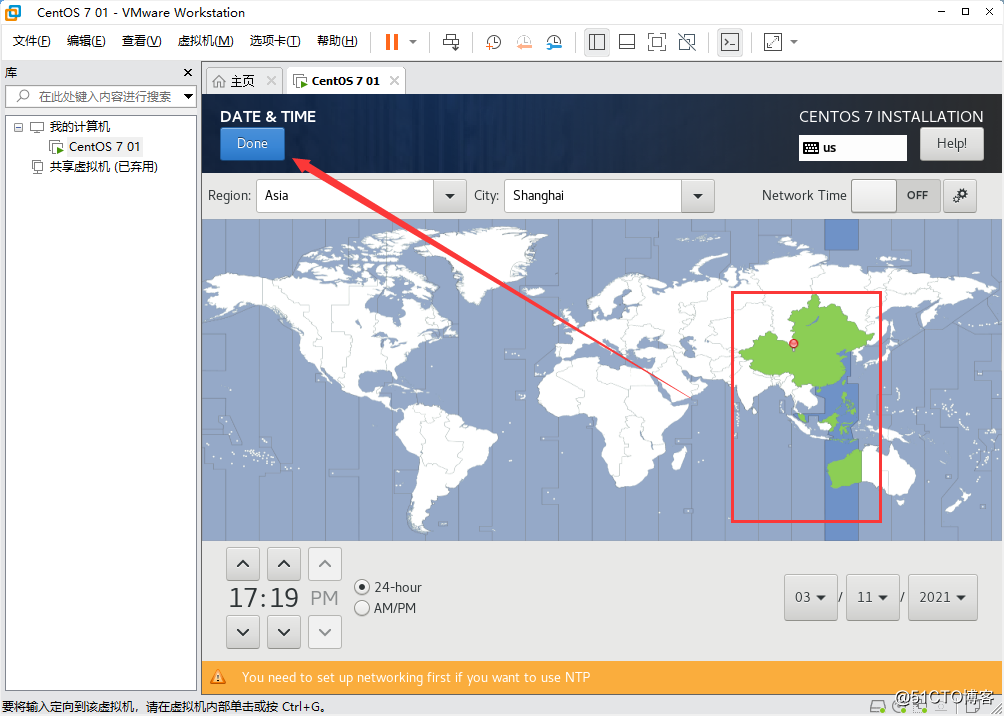Decrease the minutes value
This screenshot has width=1004, height=716.
(x=284, y=632)
